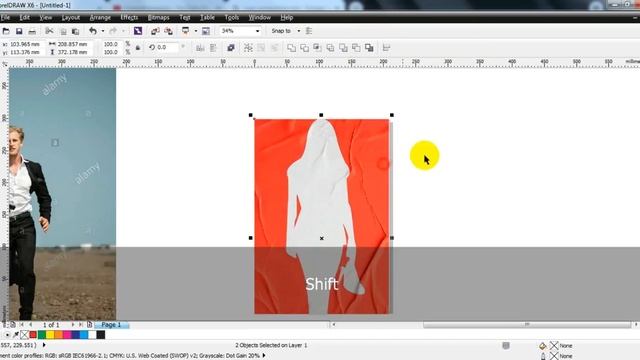Open the Arrange menu

(x=100, y=18)
